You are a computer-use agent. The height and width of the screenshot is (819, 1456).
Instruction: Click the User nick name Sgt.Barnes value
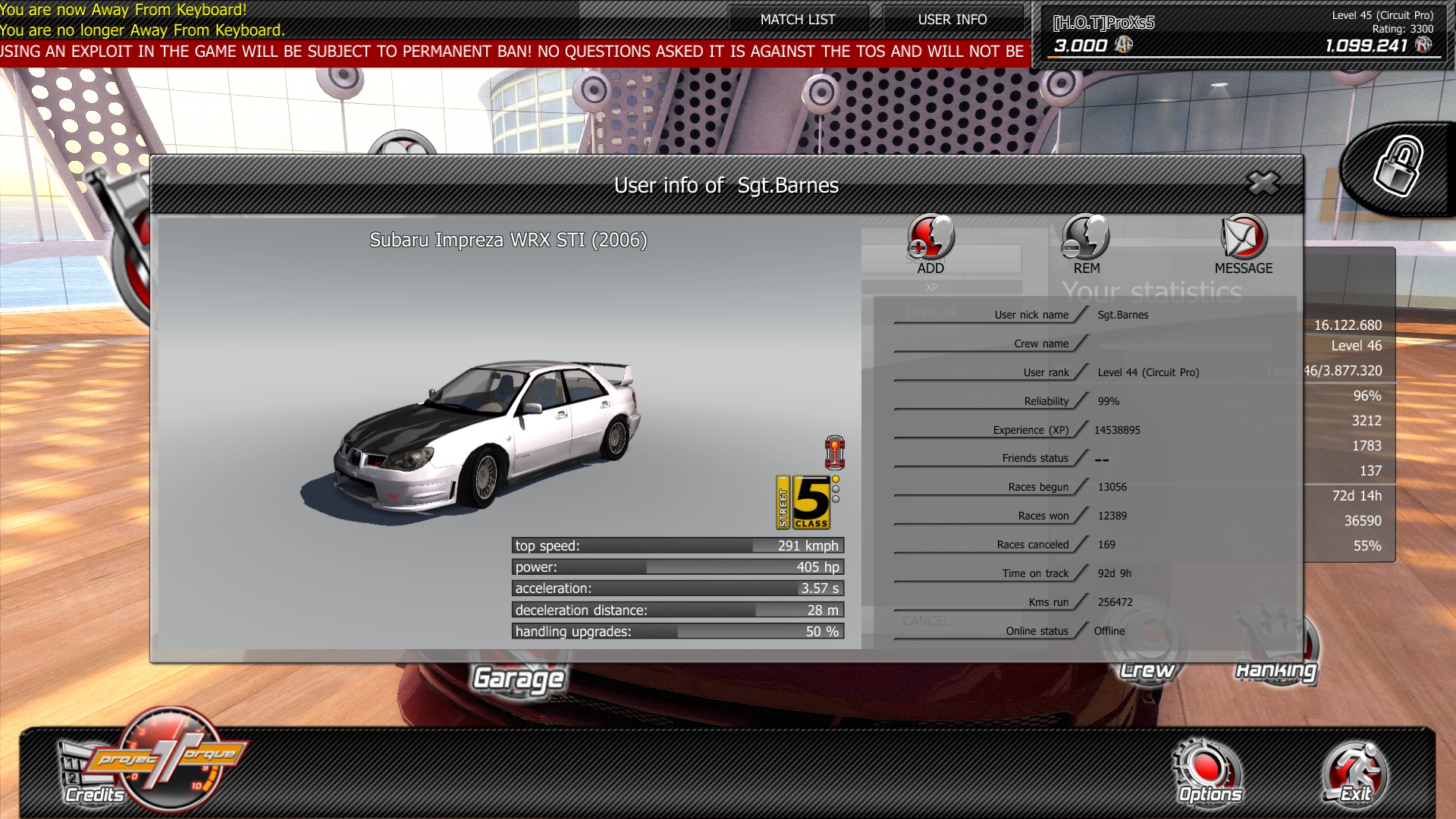(x=1123, y=315)
